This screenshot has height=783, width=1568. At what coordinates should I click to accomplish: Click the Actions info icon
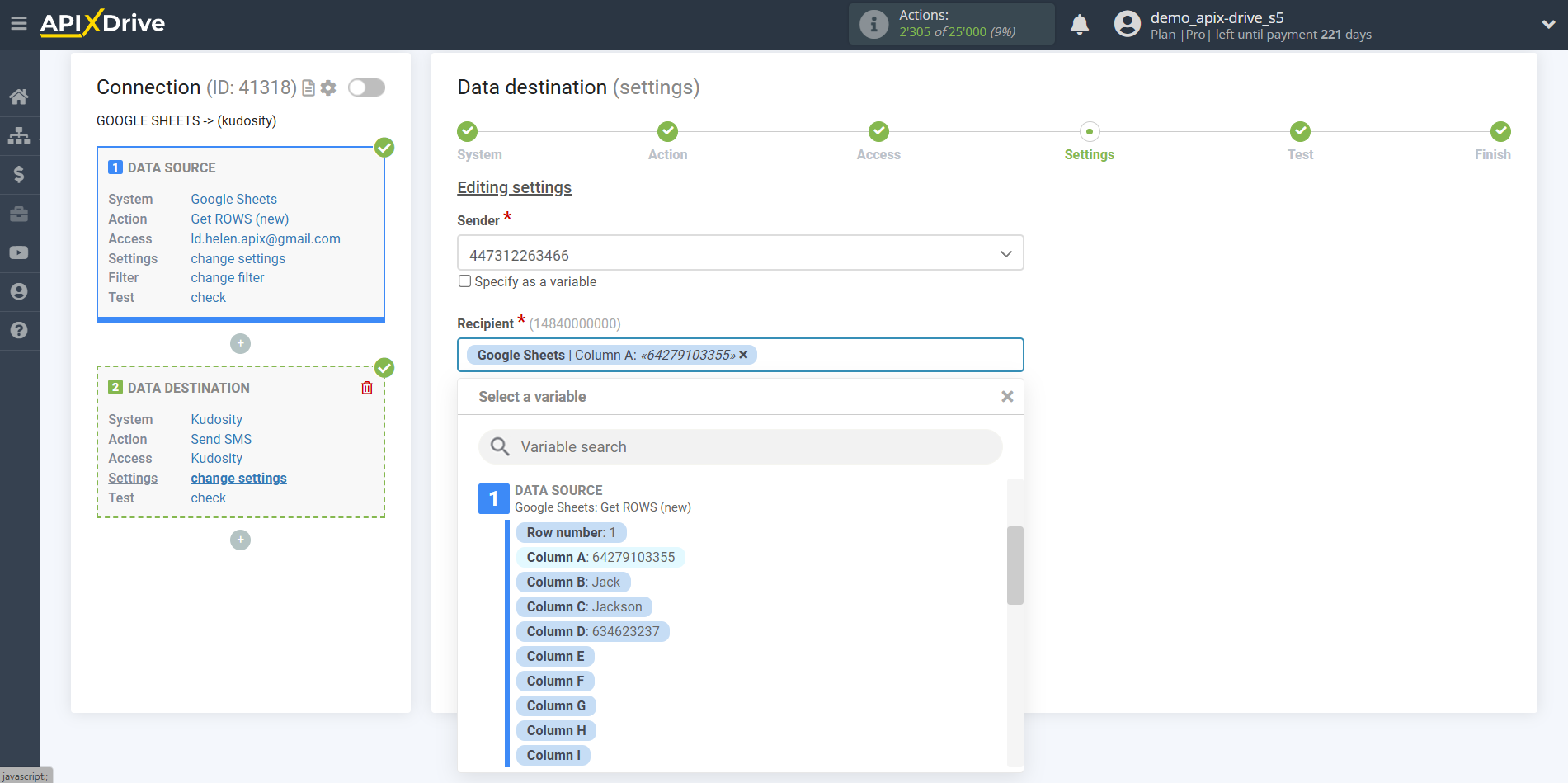(x=874, y=24)
